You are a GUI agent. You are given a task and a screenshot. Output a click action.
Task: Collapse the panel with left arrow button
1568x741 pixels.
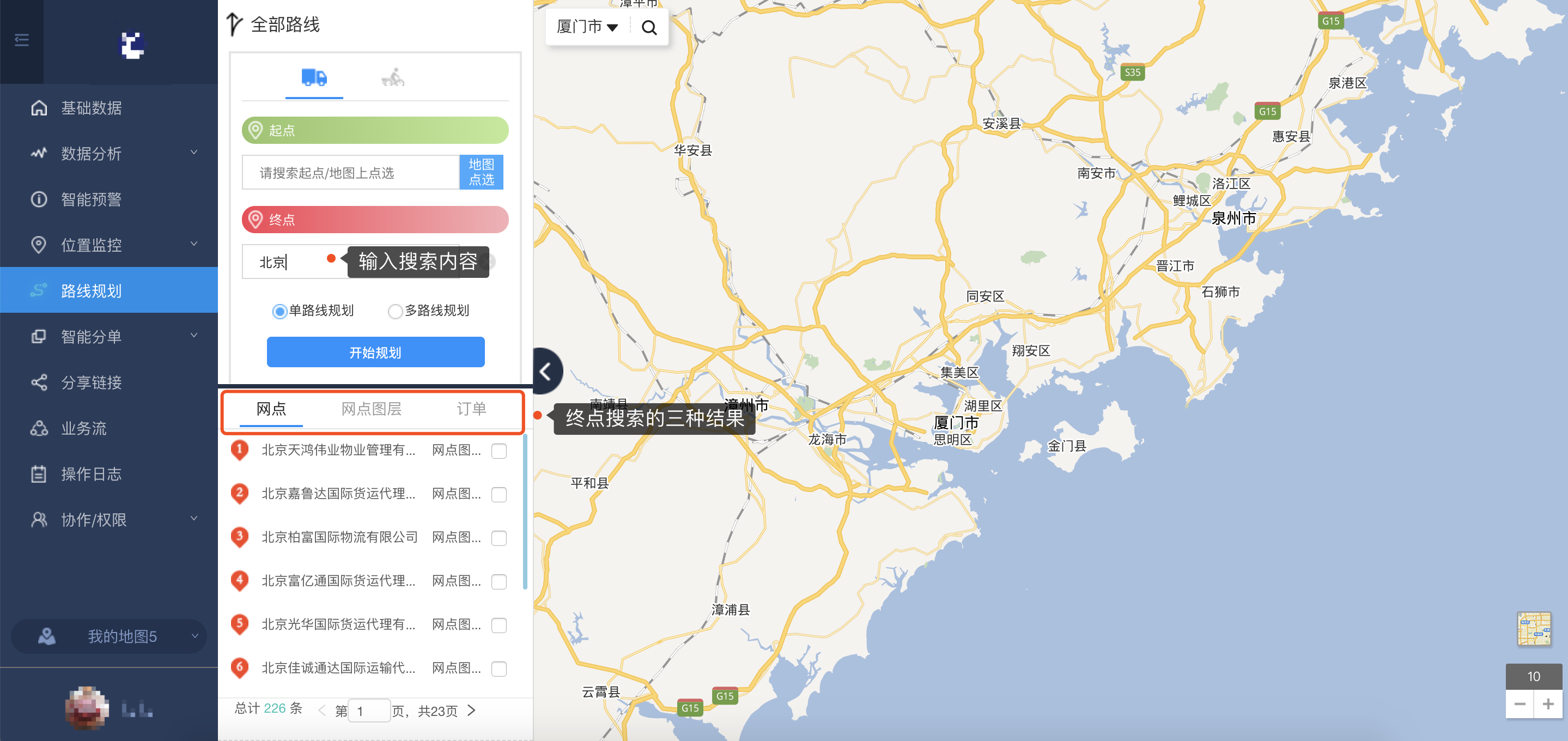coord(546,372)
